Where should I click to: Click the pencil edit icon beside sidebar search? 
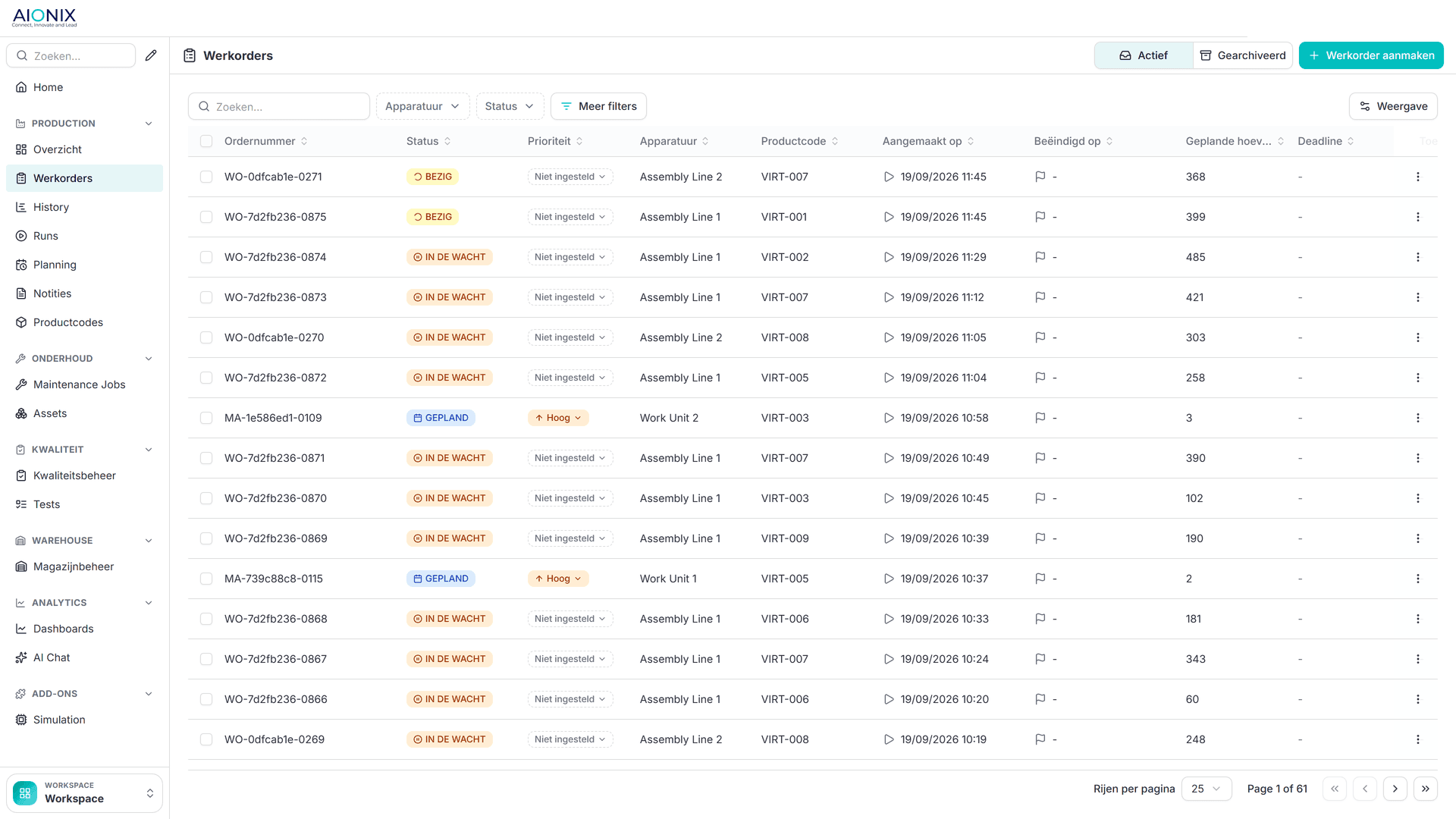(151, 55)
